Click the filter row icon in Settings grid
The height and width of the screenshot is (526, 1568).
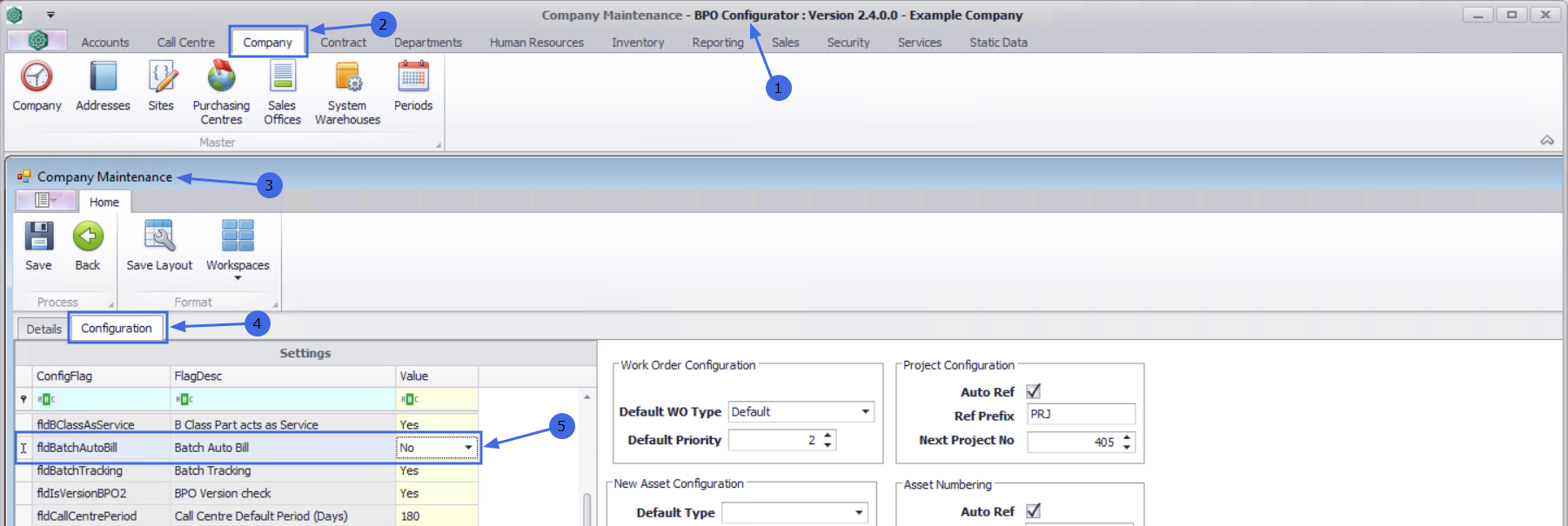pyautogui.click(x=23, y=399)
